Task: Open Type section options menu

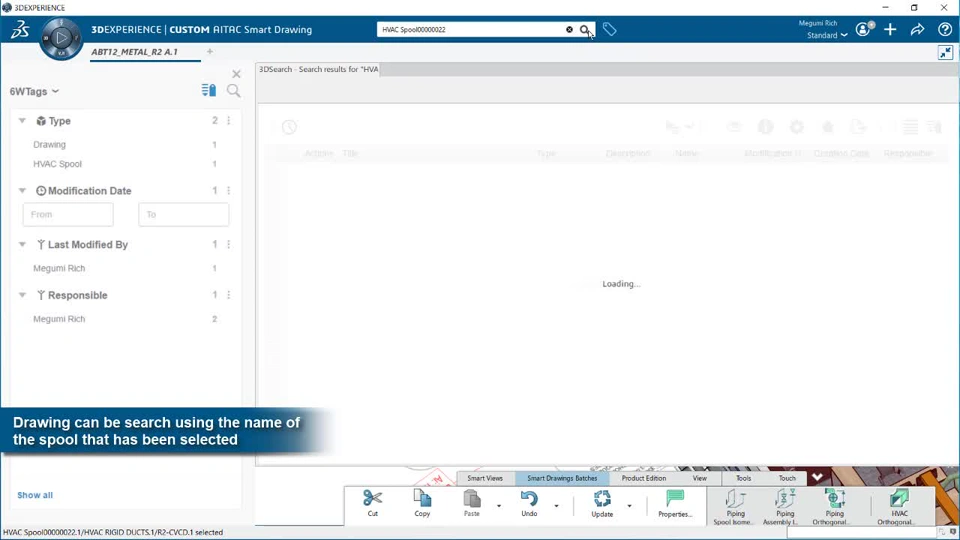Action: point(229,121)
